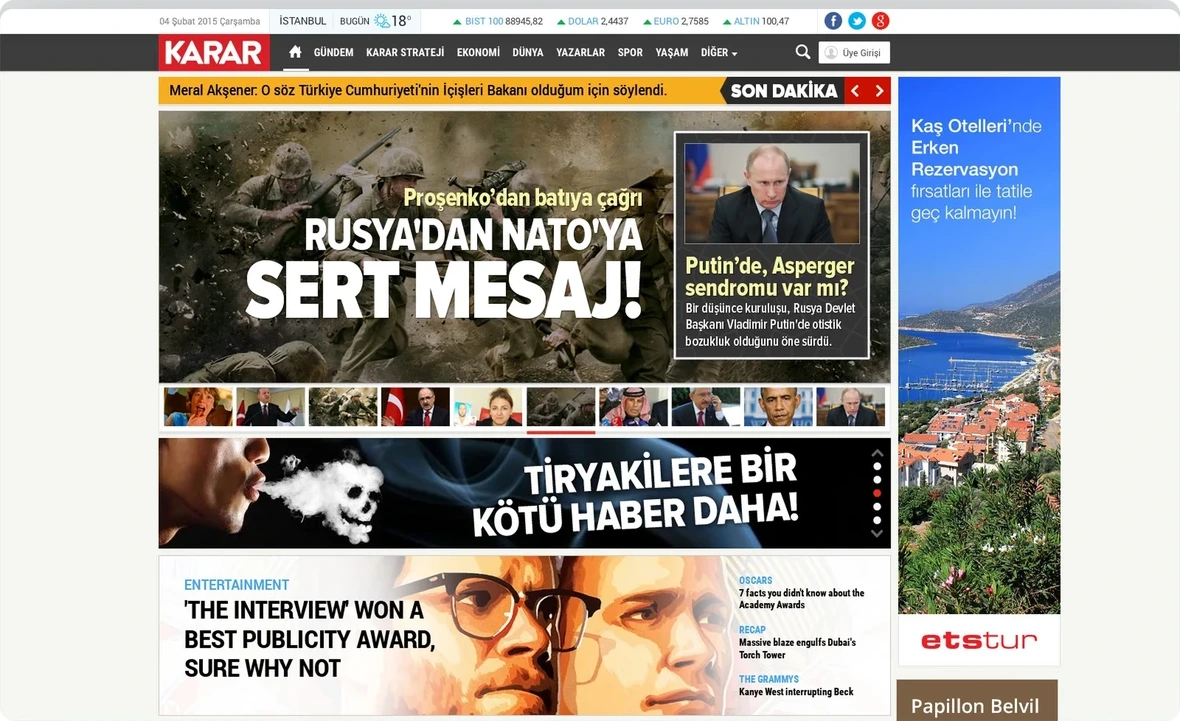Move banner slider up with chevron
Viewport: 1180px width, 721px height.
pyautogui.click(x=877, y=453)
